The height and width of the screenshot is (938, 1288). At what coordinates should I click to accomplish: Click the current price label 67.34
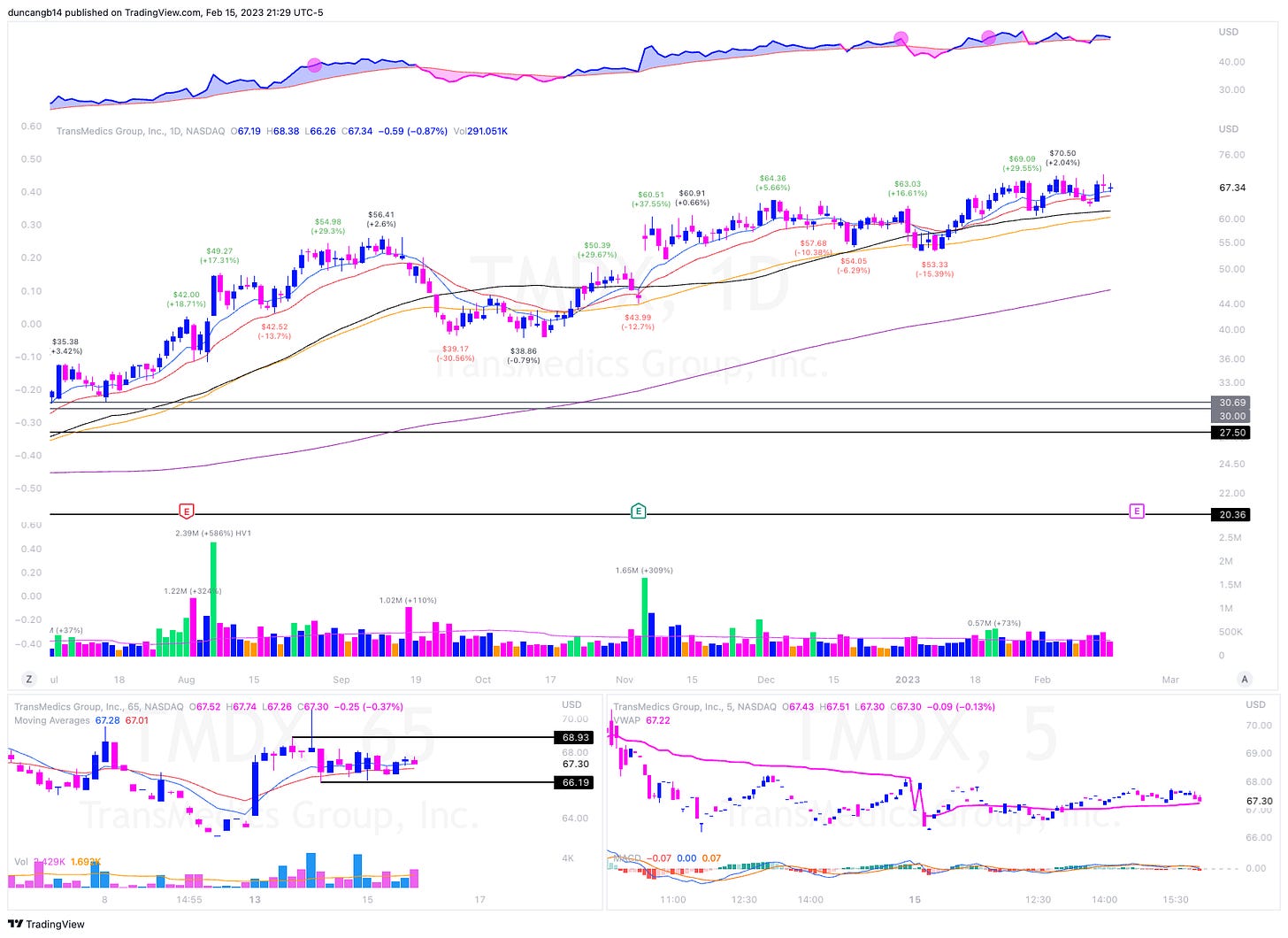coord(1232,188)
